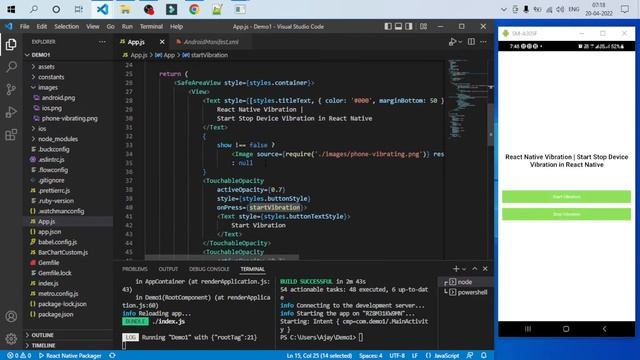Tap Android back navigation button in emulator
The image size is (640, 360).
(x=604, y=329)
